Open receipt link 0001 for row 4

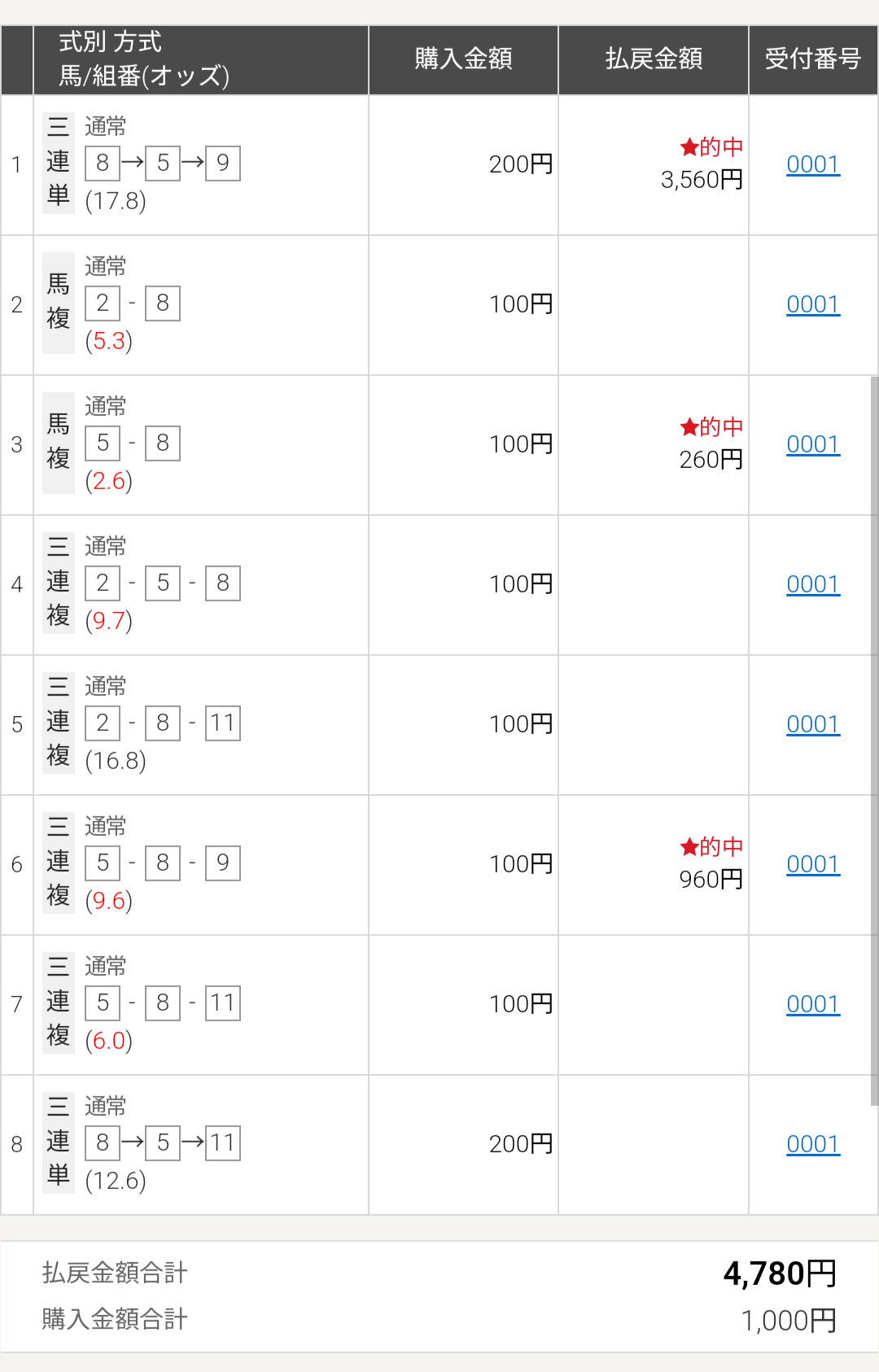[x=812, y=584]
